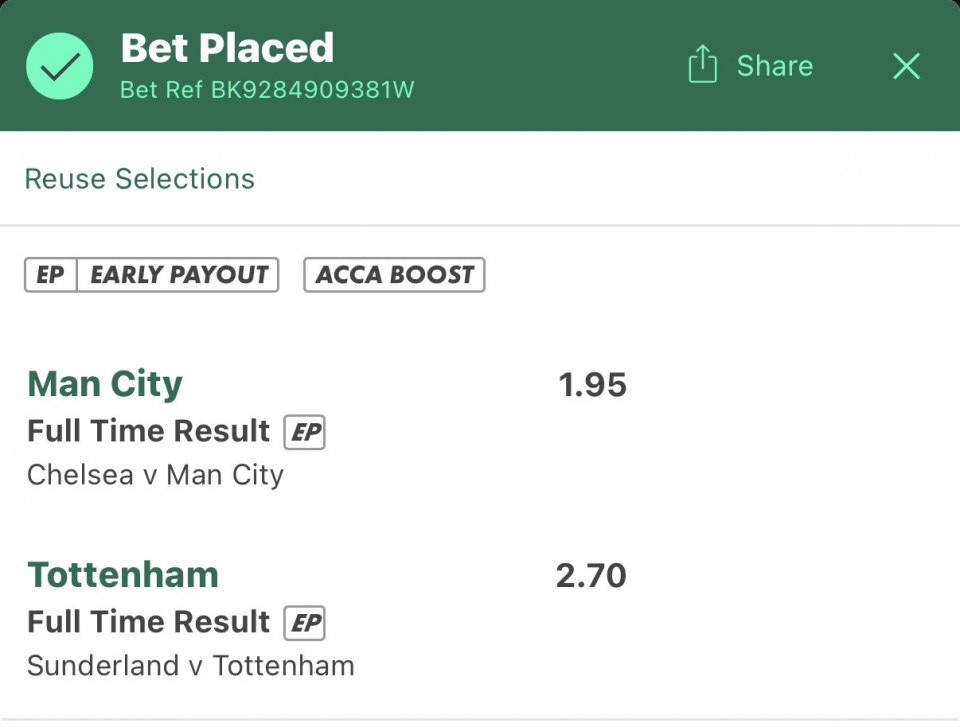Tap the share arrow icon

coord(703,65)
